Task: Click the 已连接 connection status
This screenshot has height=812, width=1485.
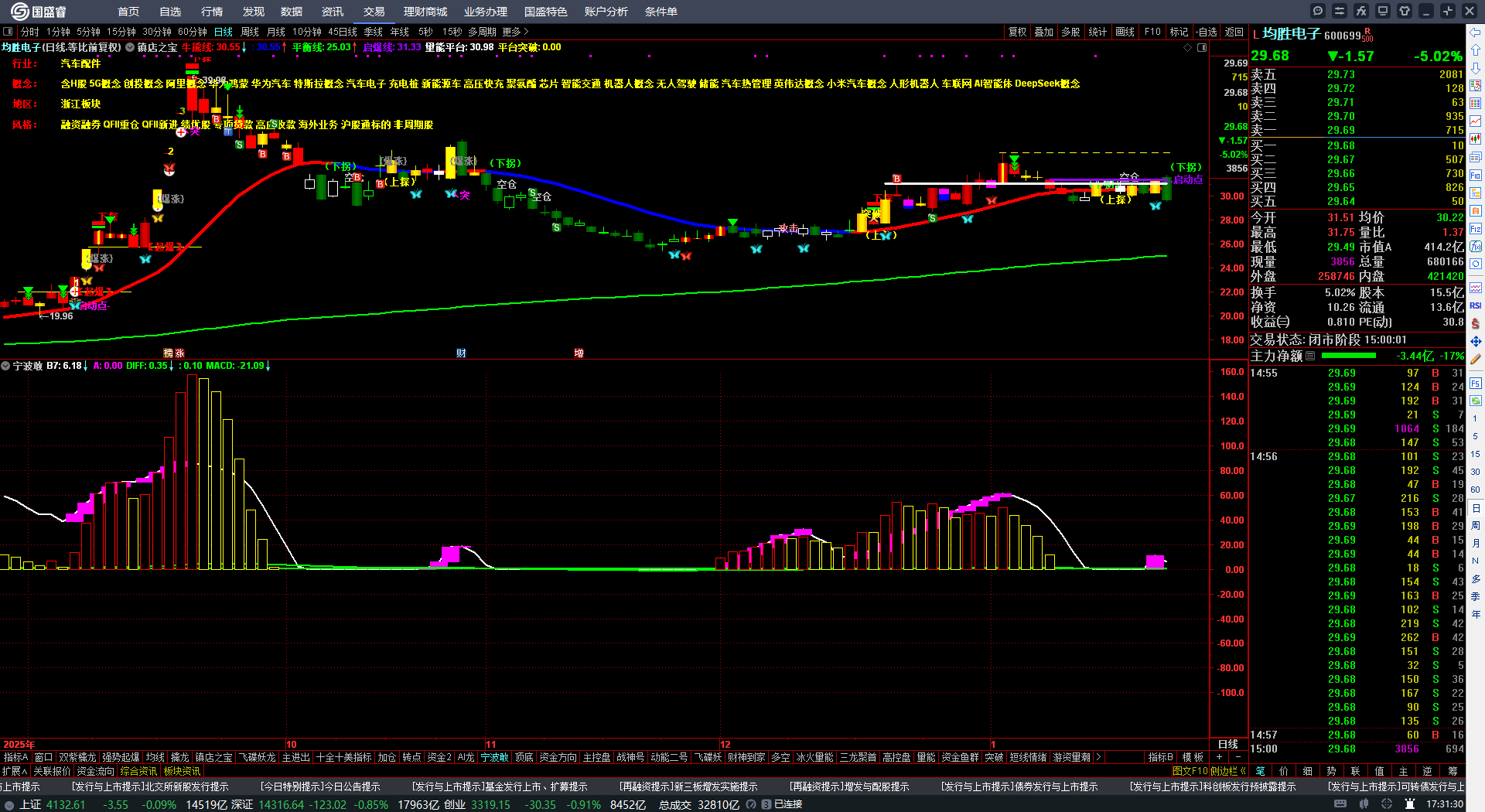Action: [788, 804]
